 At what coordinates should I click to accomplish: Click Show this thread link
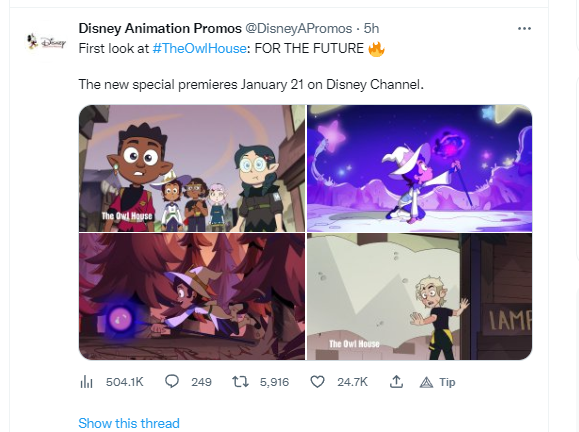click(129, 423)
